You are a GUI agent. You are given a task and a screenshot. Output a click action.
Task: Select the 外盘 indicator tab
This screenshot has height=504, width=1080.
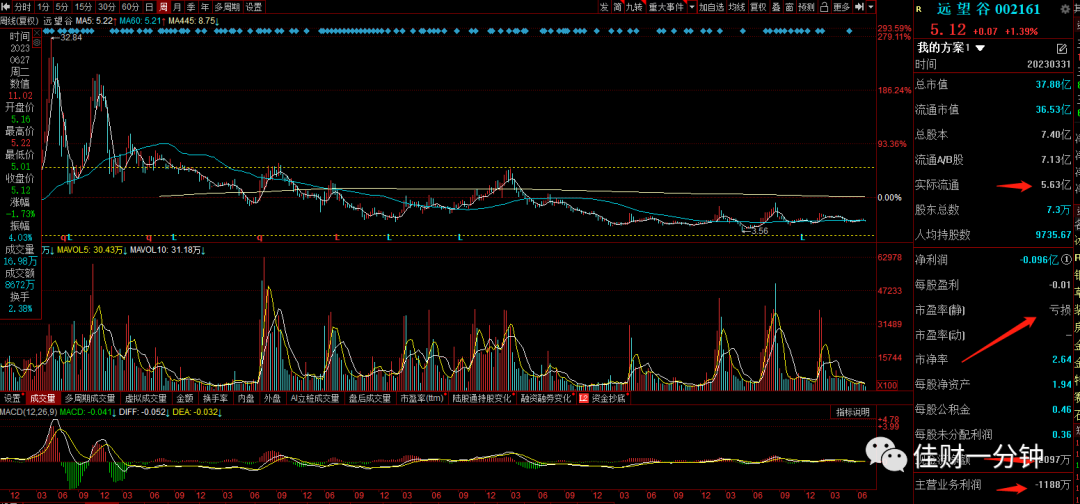pyautogui.click(x=272, y=398)
